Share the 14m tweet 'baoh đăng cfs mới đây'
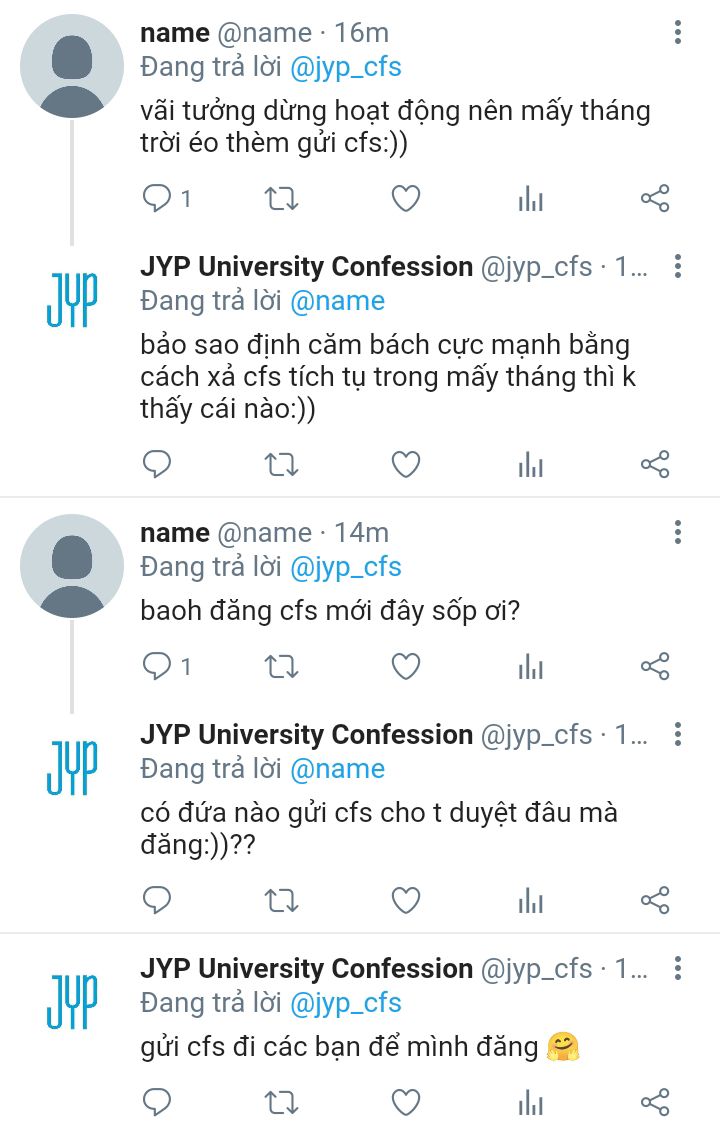This screenshot has width=720, height=1131. (655, 666)
